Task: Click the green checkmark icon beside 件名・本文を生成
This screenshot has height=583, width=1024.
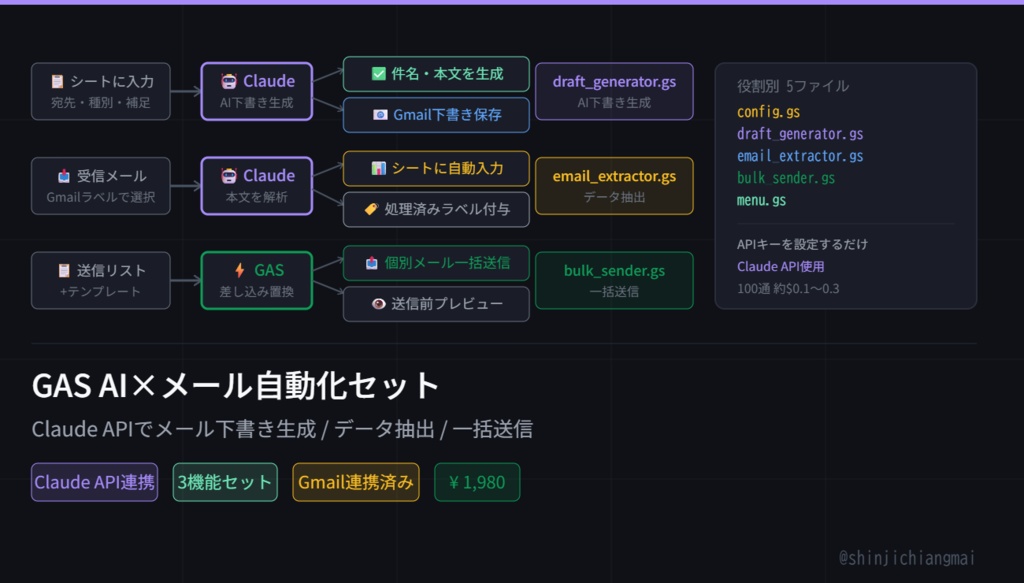Action: [x=379, y=74]
